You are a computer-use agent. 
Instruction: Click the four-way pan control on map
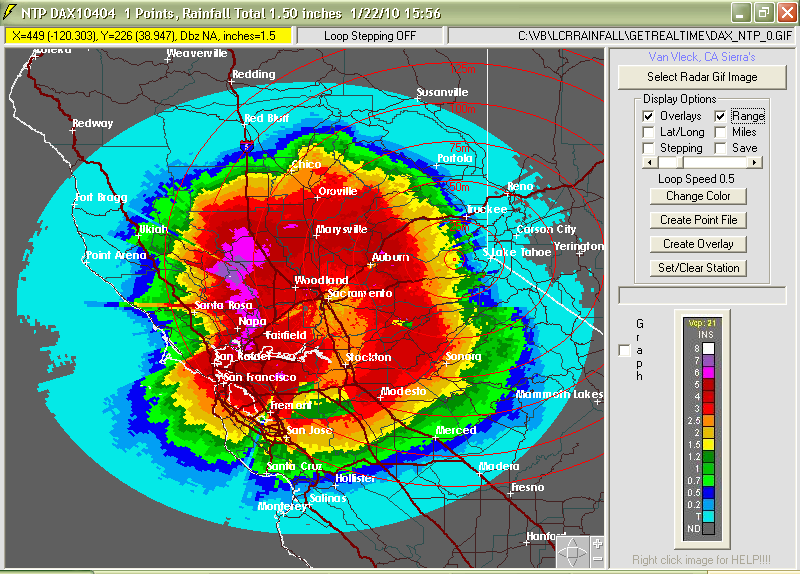pyautogui.click(x=573, y=551)
